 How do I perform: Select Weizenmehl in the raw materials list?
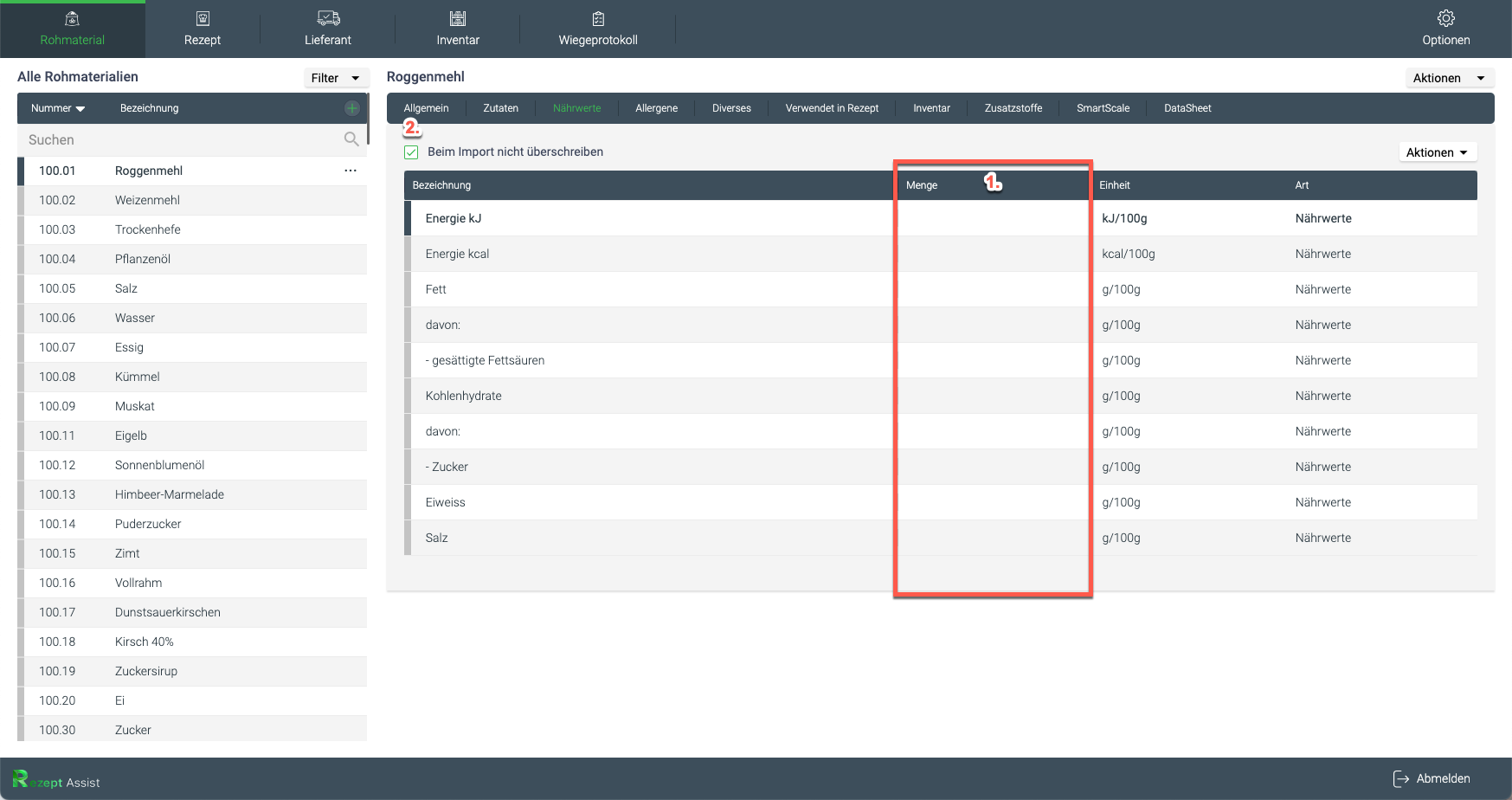[x=147, y=200]
